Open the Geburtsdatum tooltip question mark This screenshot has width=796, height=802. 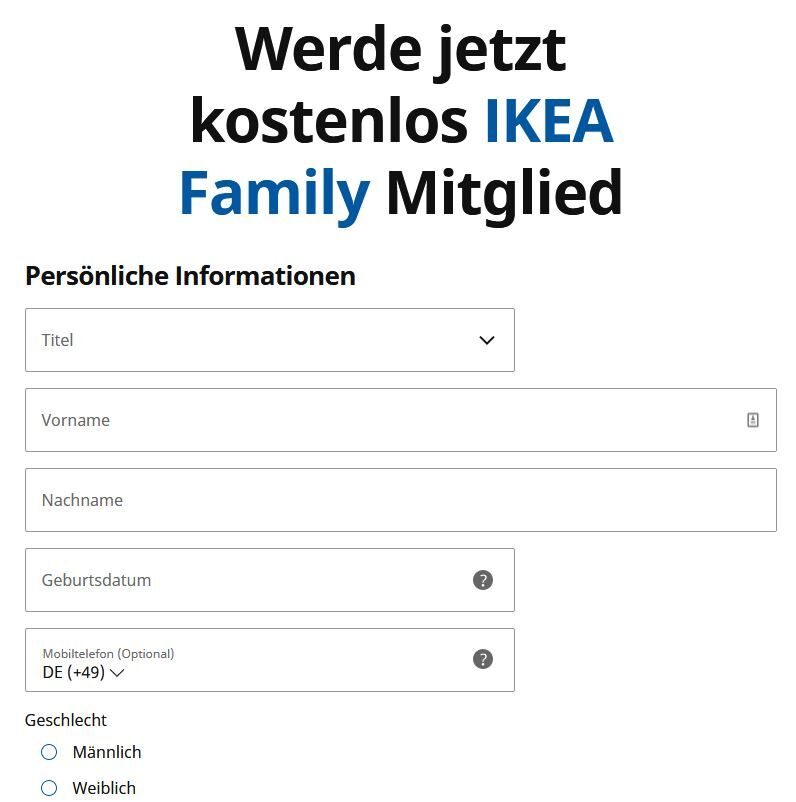pyautogui.click(x=484, y=580)
